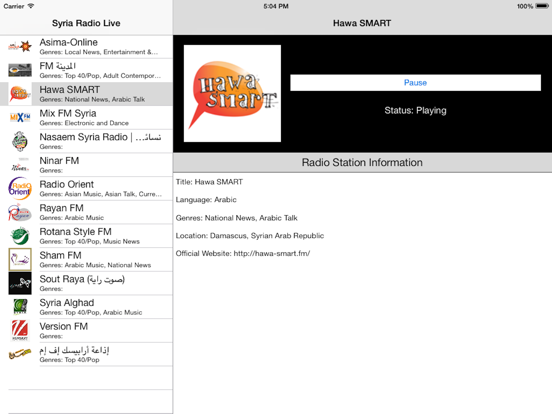This screenshot has height=414, width=552.
Task: Click the large Hawa SMART artwork
Action: click(x=232, y=93)
